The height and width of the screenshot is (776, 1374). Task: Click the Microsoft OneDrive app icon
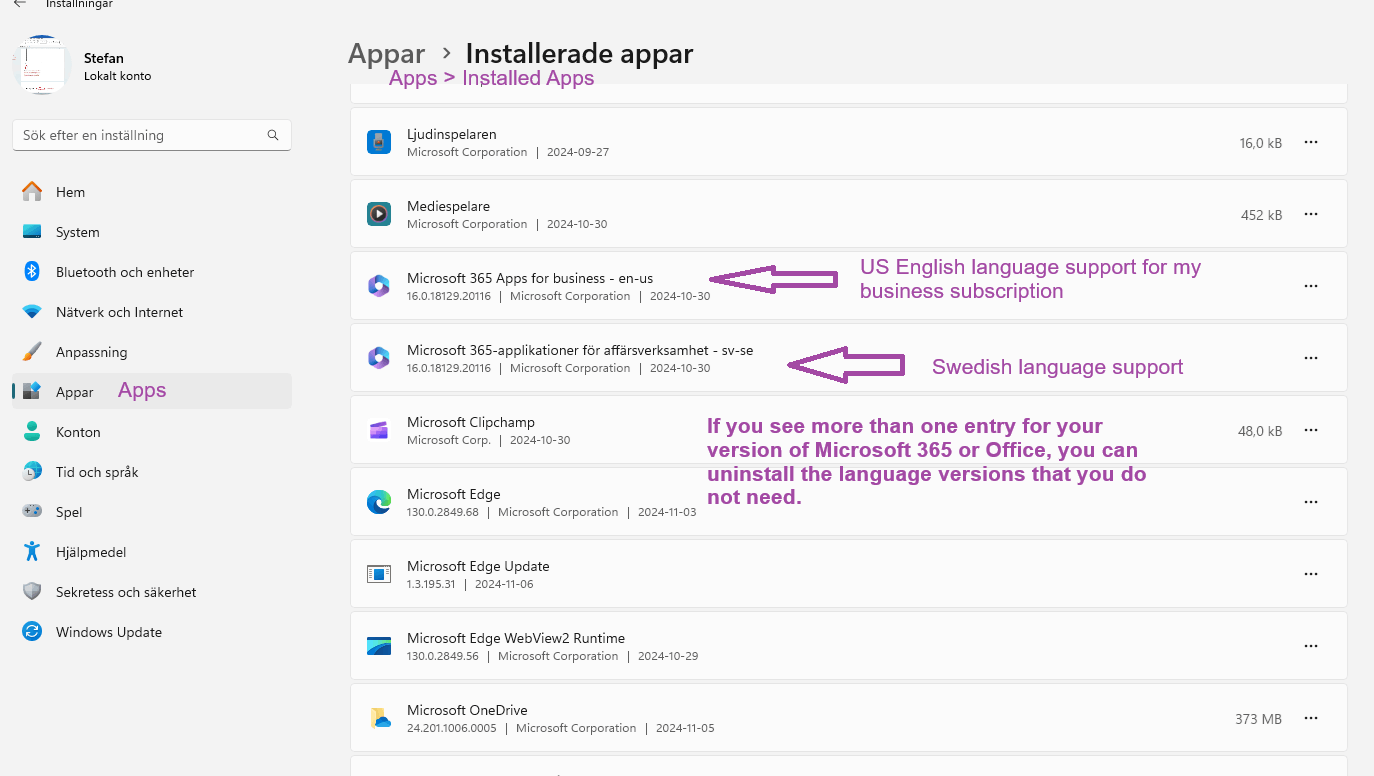click(x=379, y=718)
